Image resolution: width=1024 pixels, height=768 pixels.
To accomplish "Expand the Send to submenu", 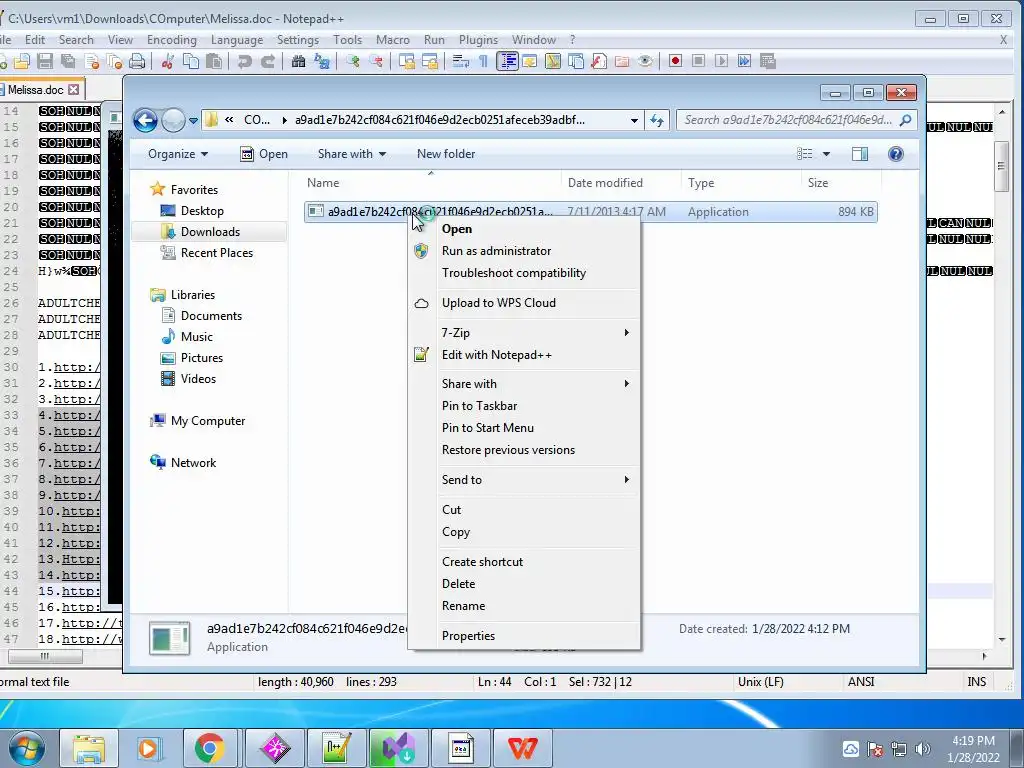I will click(524, 479).
